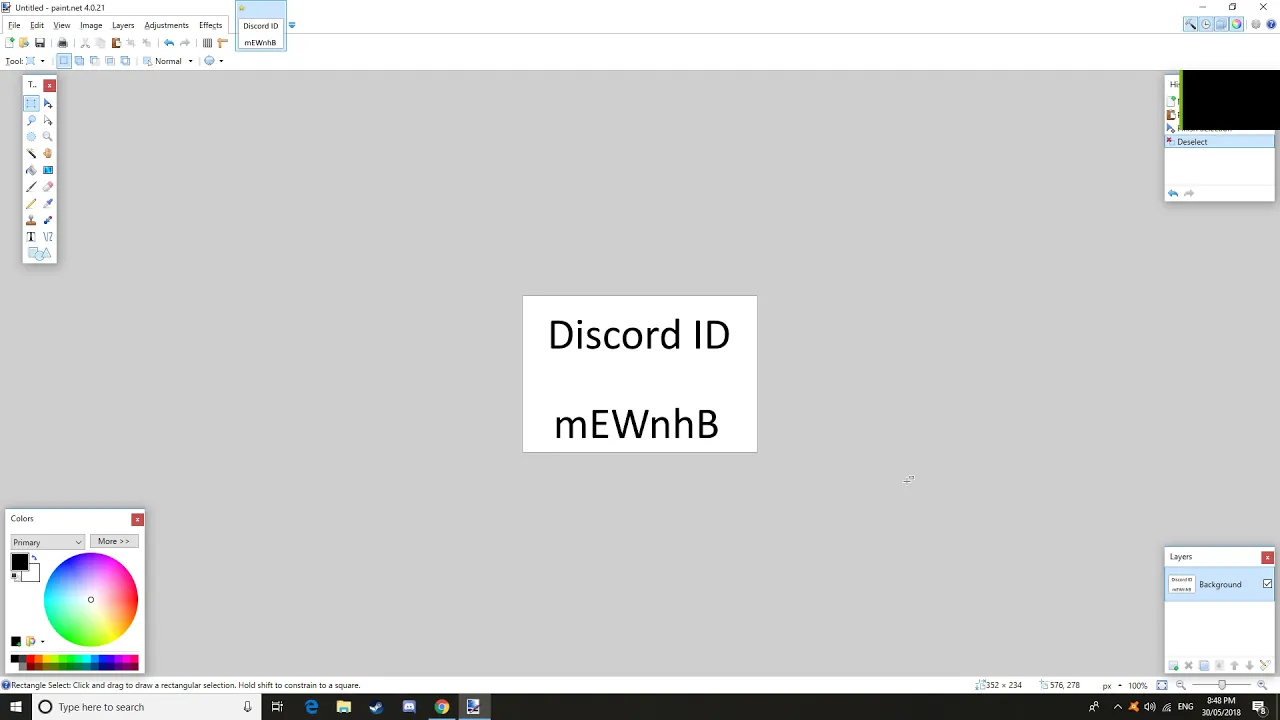Click the Print icon in toolbar

pyautogui.click(x=62, y=43)
